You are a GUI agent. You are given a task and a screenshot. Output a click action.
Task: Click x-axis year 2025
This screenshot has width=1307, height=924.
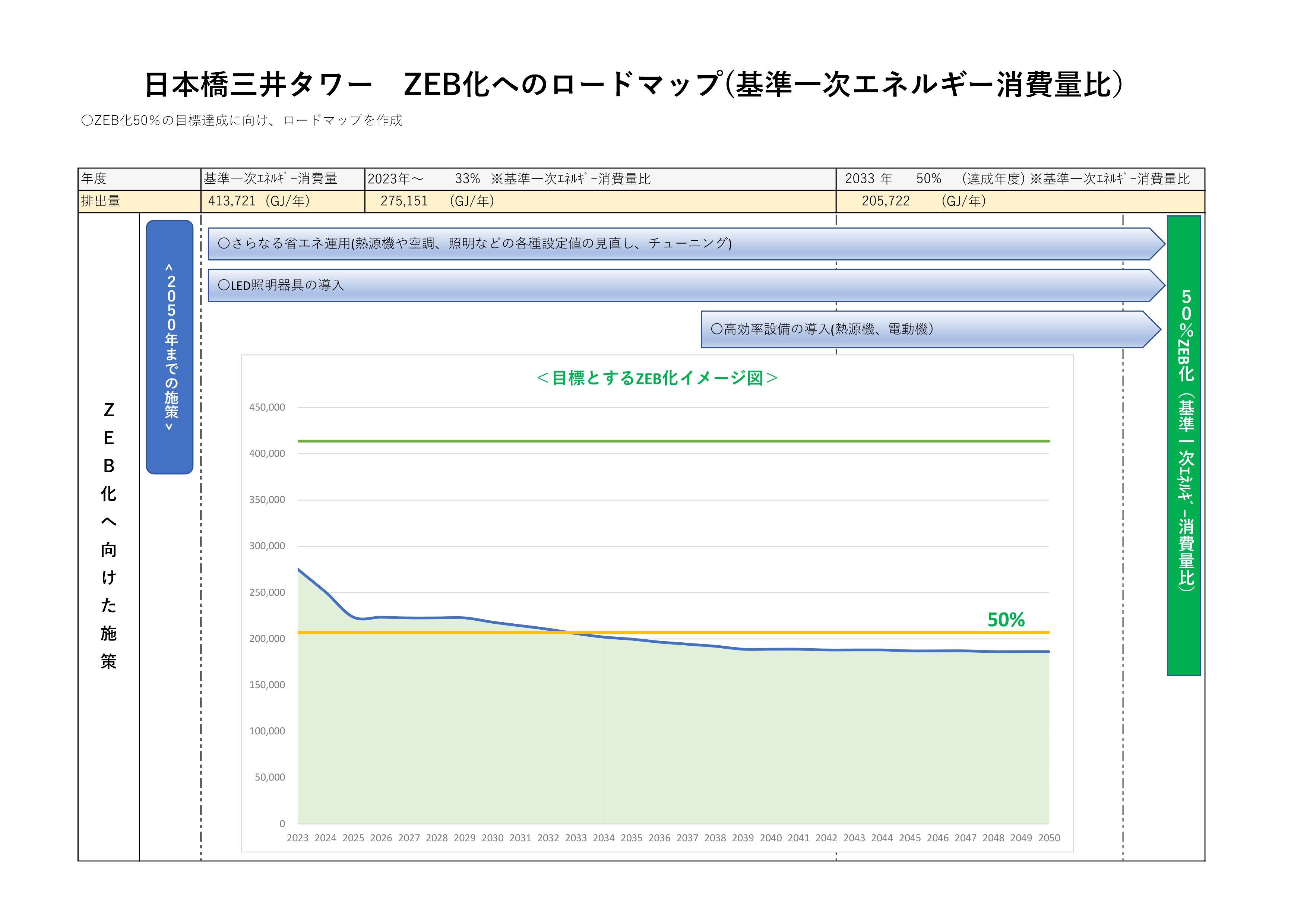(x=354, y=838)
